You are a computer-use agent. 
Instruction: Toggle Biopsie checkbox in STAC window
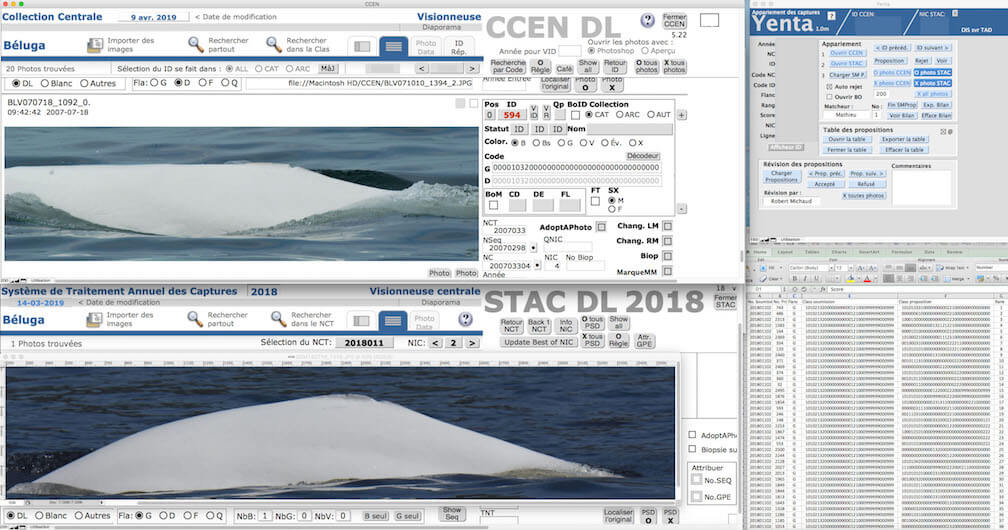692,449
